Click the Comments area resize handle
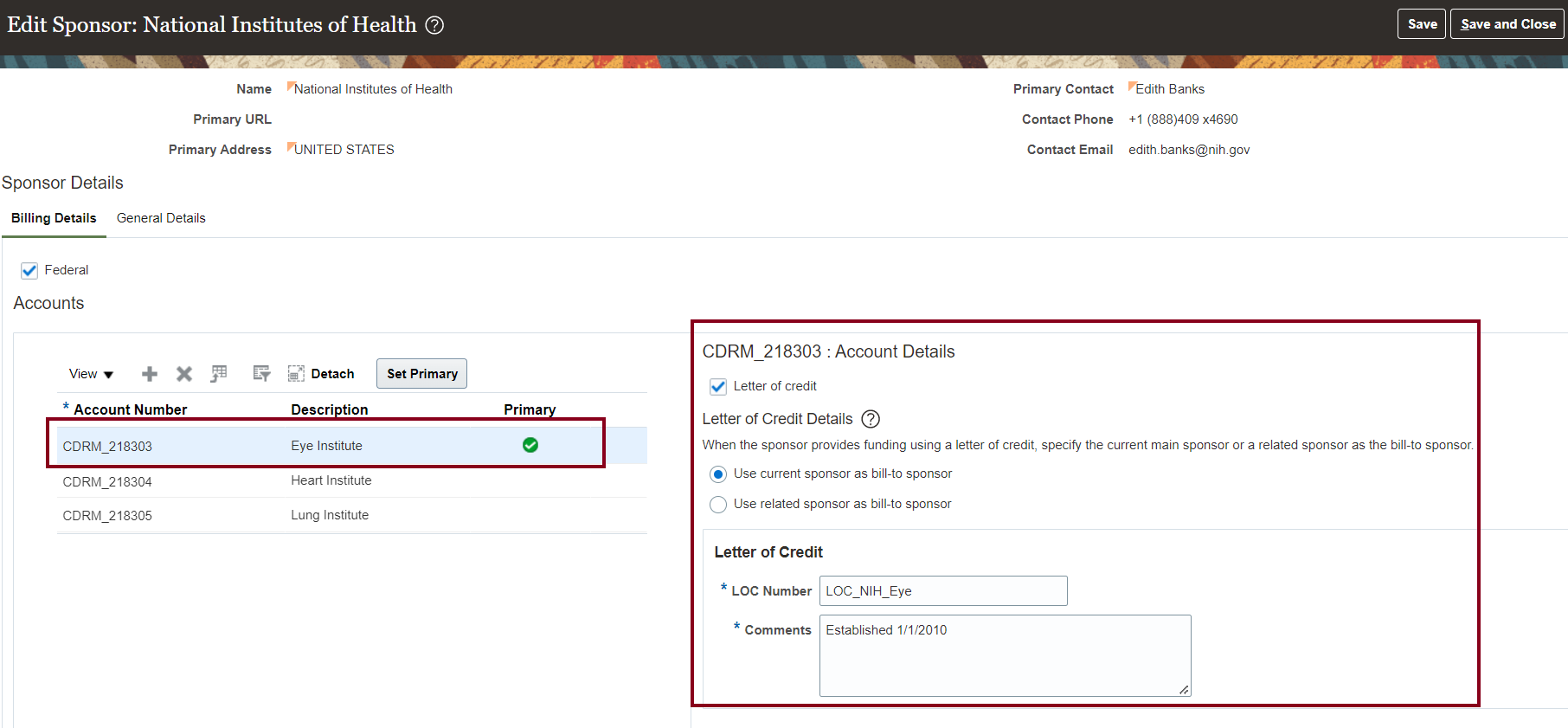 pos(1184,689)
